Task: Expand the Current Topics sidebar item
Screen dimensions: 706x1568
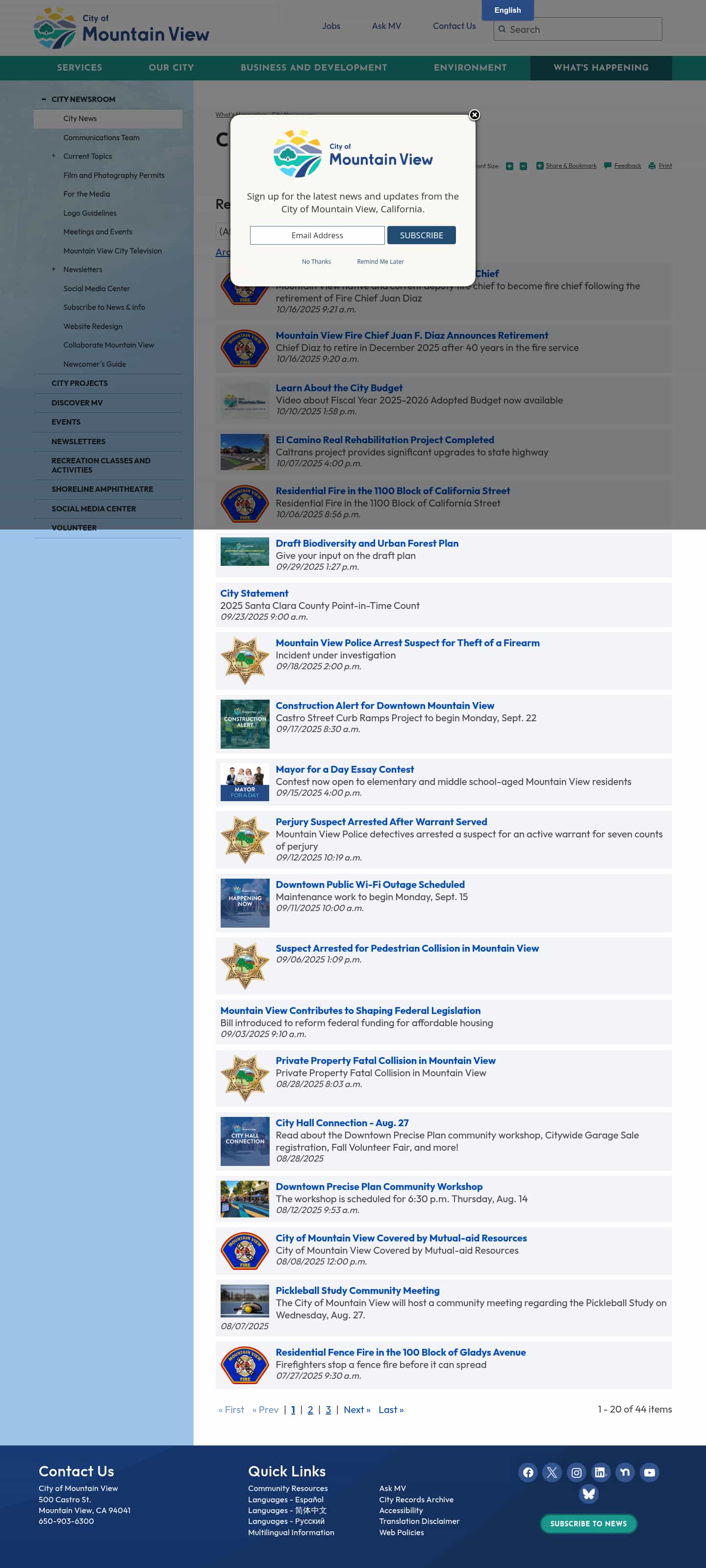Action: pyautogui.click(x=53, y=156)
